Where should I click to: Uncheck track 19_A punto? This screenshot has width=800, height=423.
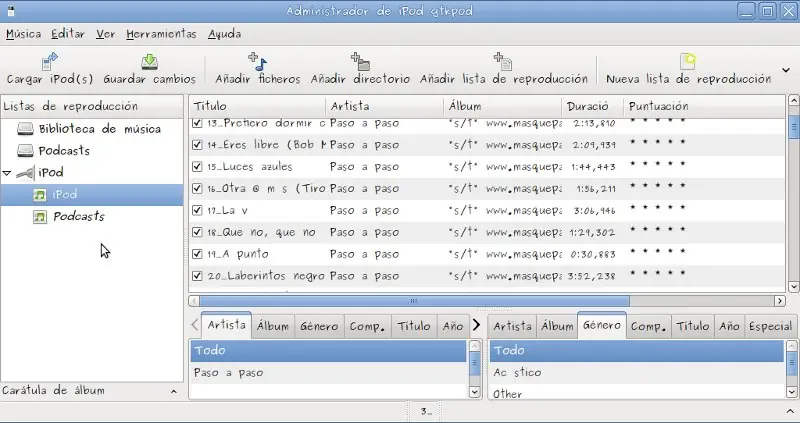click(197, 254)
